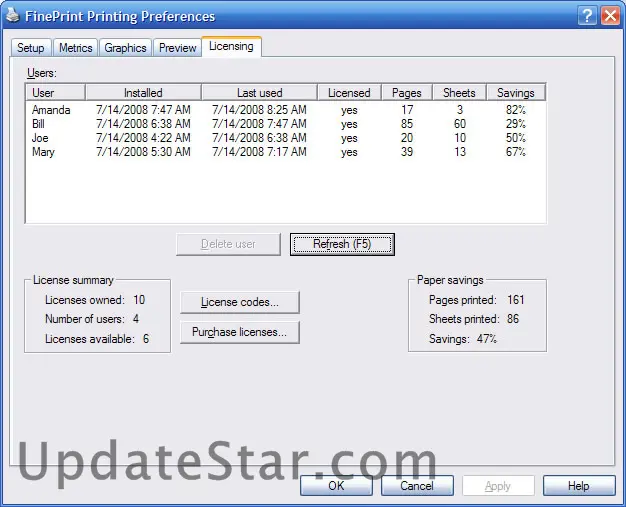The width and height of the screenshot is (626, 507).
Task: Click the Sheets column header
Action: pyautogui.click(x=459, y=93)
